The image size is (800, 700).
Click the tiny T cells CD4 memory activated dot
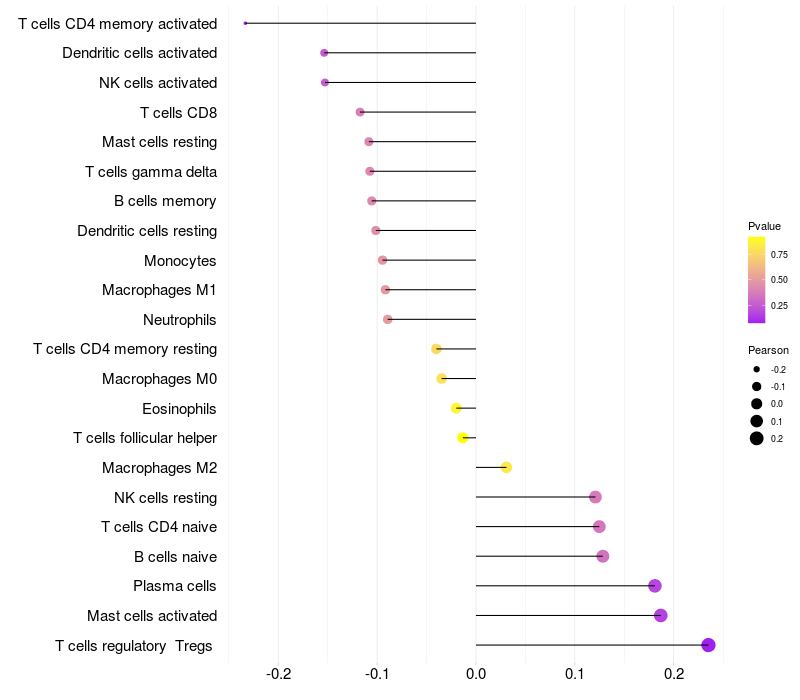(246, 23)
